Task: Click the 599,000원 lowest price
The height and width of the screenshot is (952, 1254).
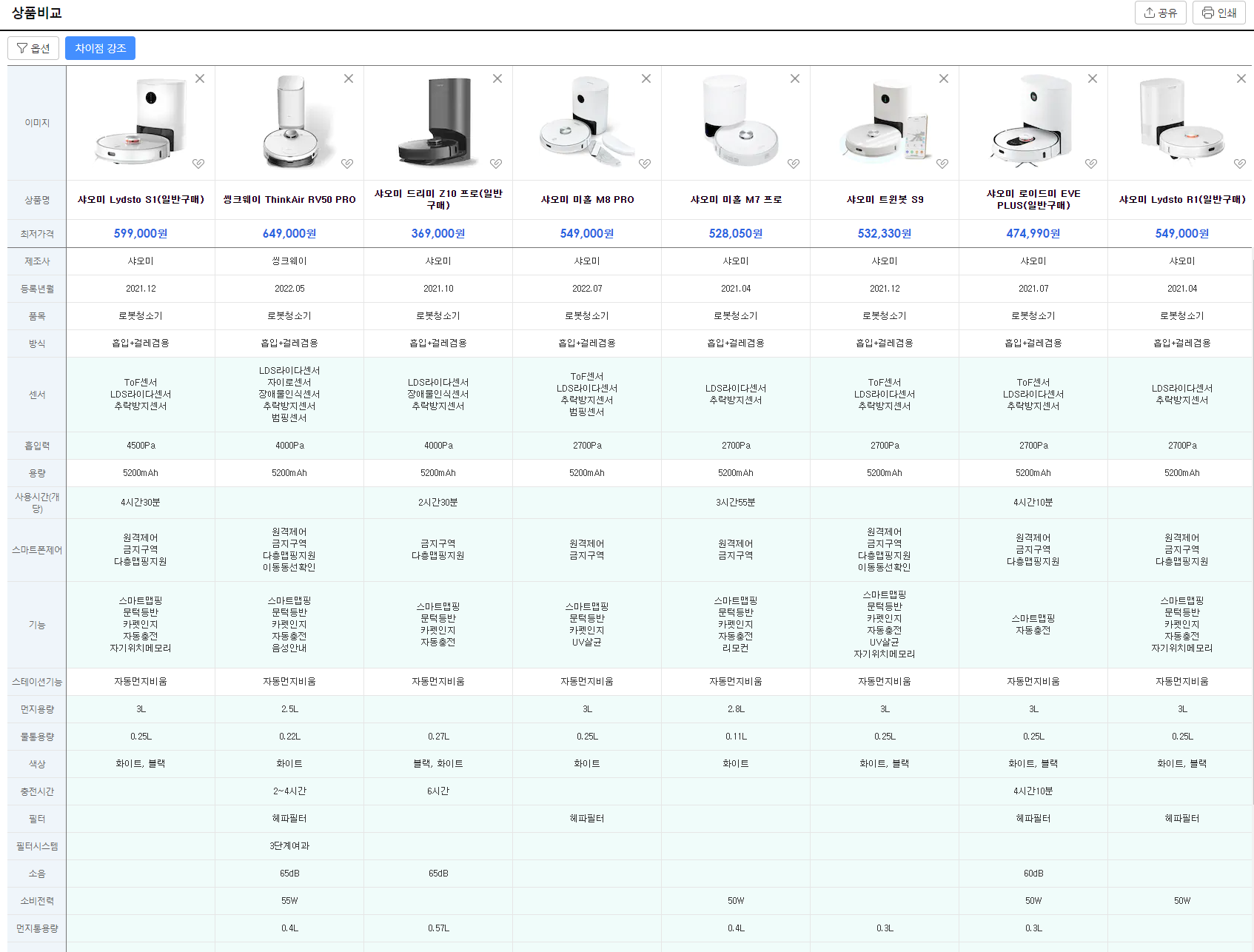Action: point(141,233)
